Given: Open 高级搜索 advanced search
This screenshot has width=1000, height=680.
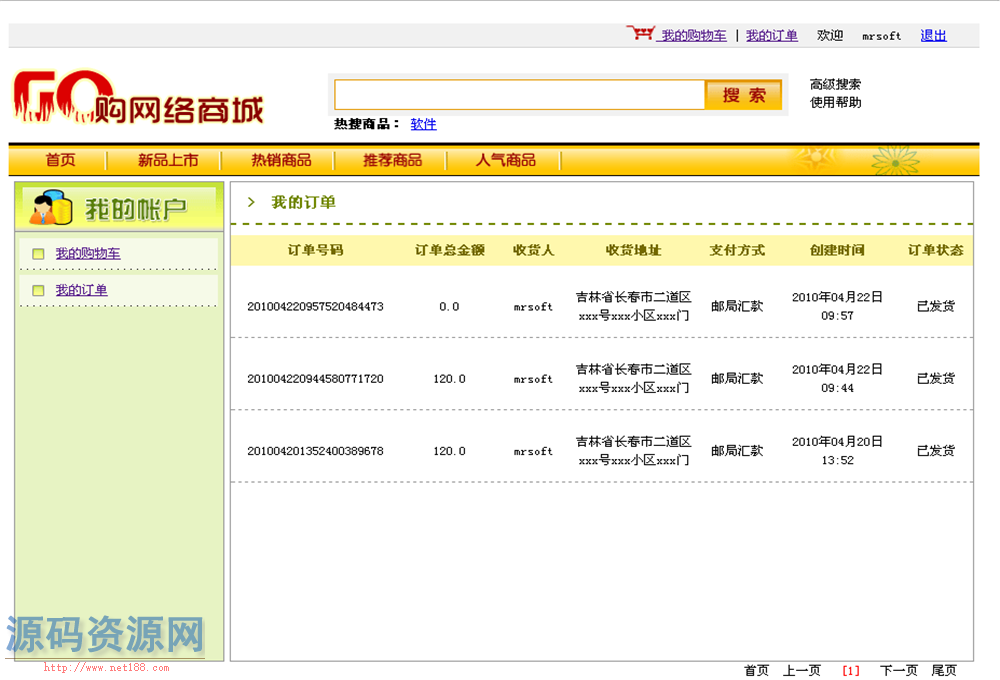Looking at the screenshot, I should click(835, 85).
